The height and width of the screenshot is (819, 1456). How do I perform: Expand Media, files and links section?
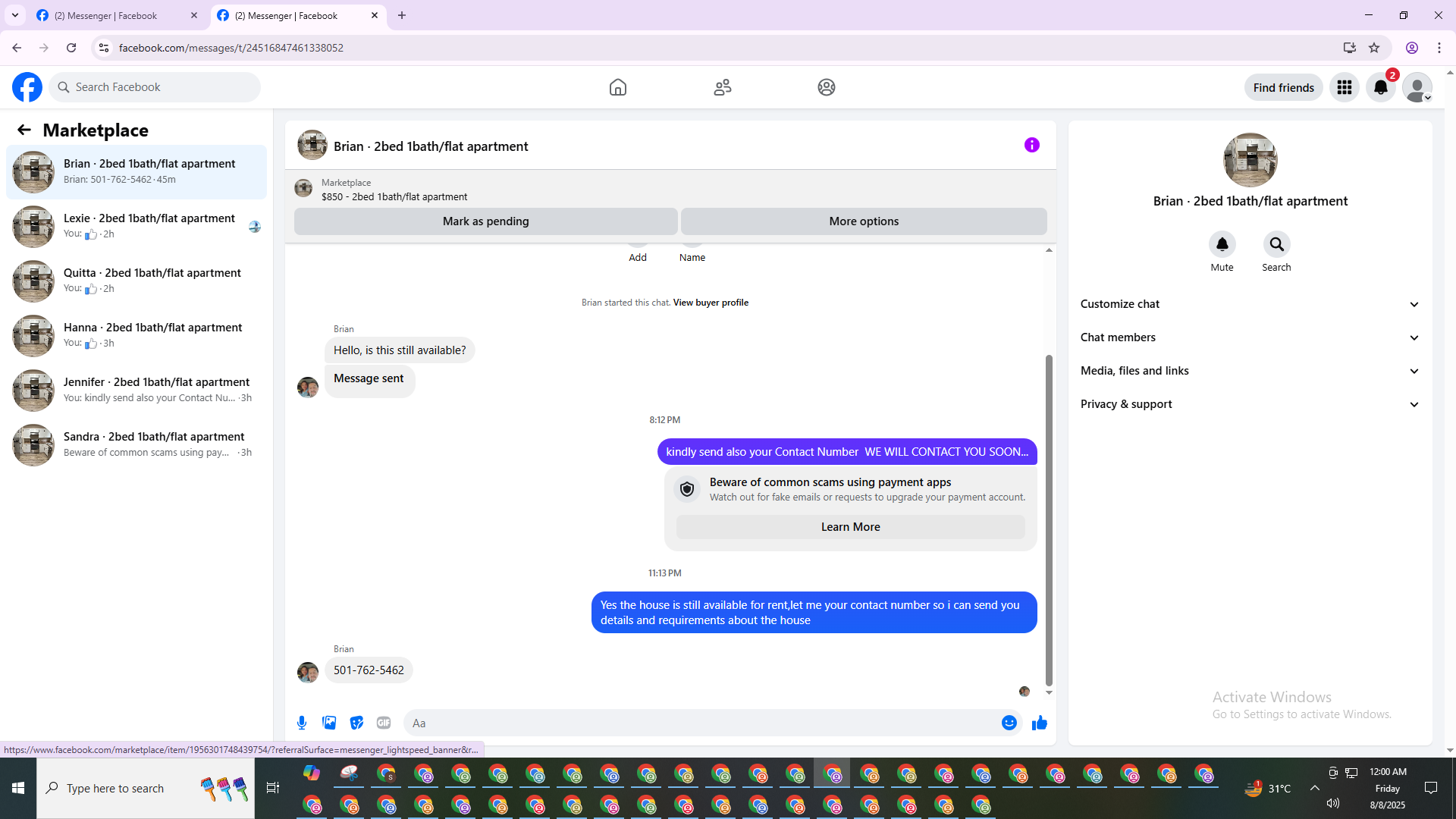click(1250, 371)
